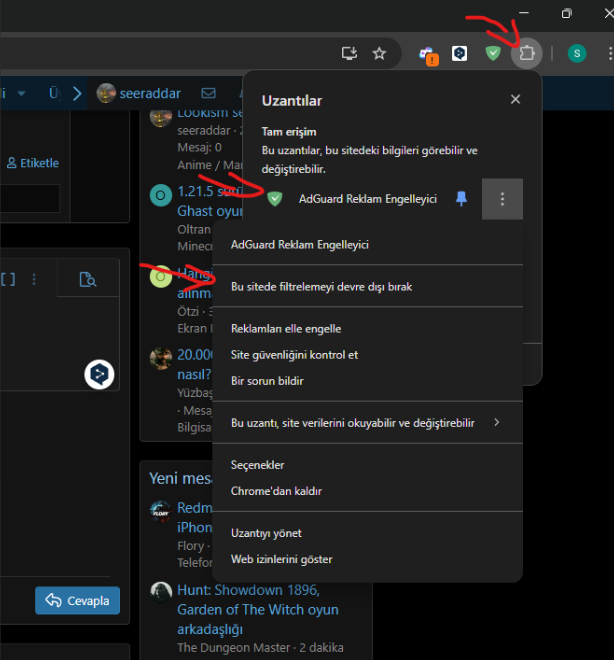Open the Redm... iPhon... thread link
614x660 pixels.
tap(194, 517)
